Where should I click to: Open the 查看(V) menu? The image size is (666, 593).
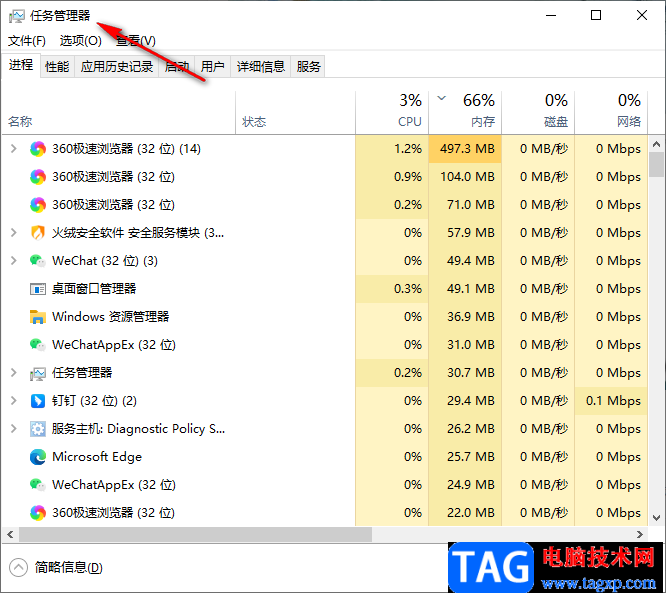[x=135, y=41]
